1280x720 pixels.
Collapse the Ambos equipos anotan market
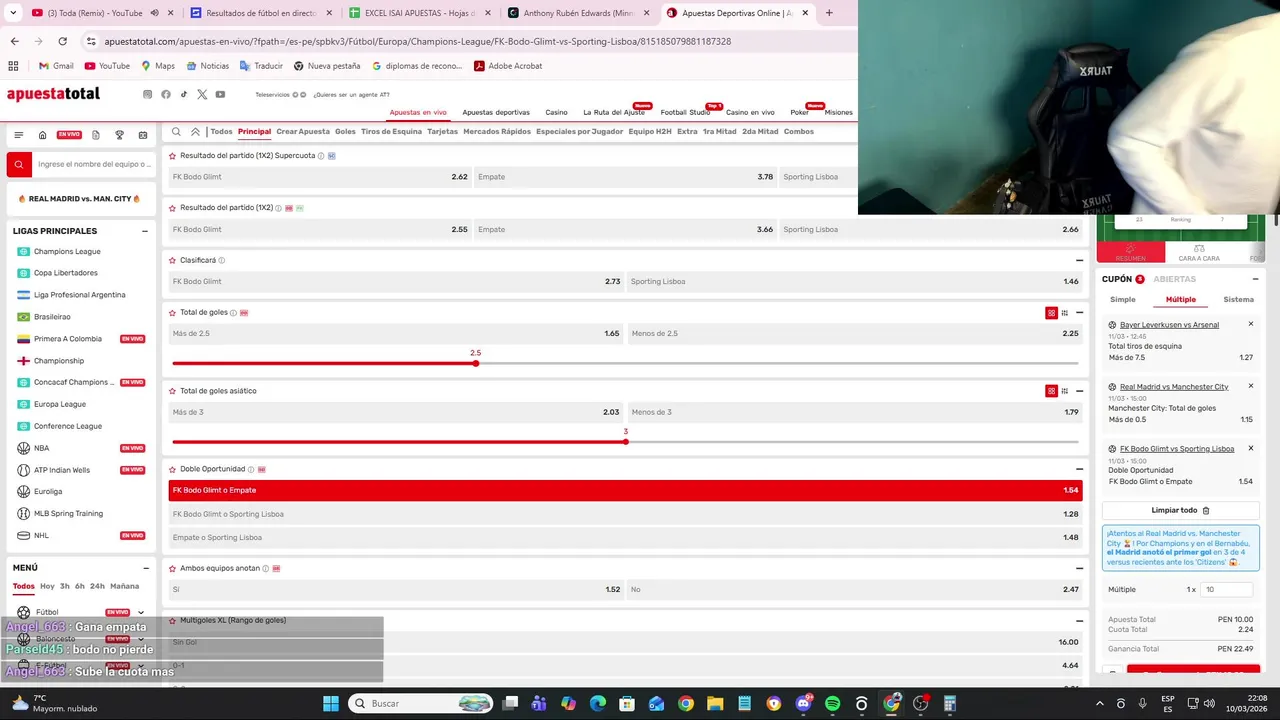point(1079,568)
